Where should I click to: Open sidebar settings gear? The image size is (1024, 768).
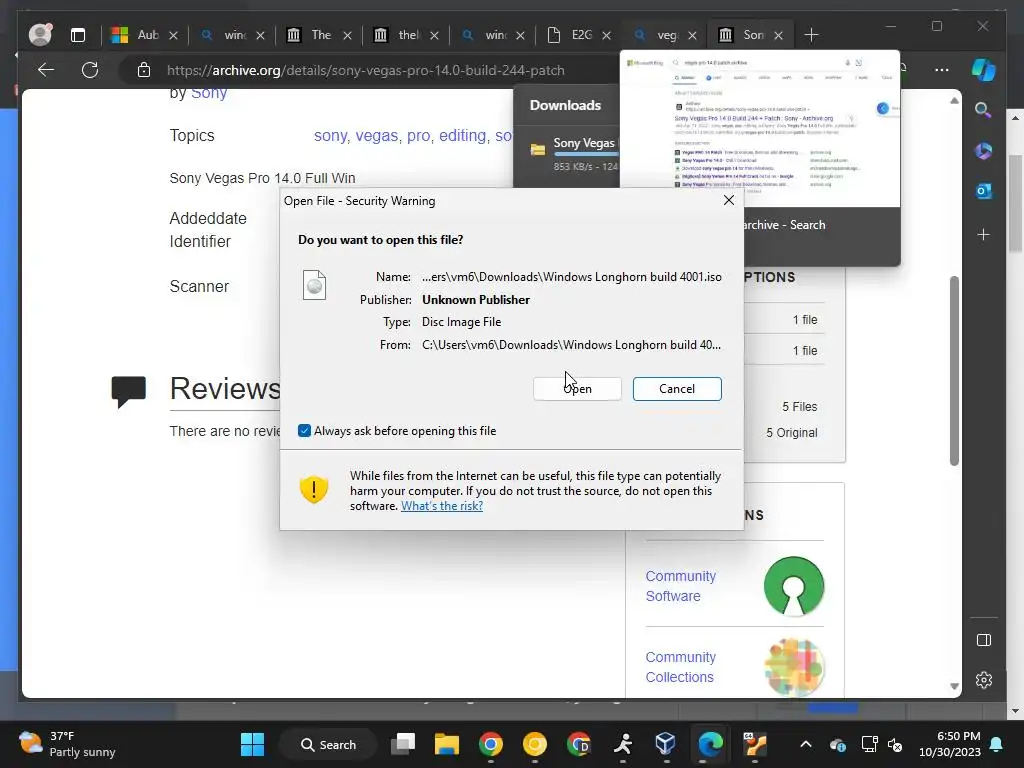tap(984, 680)
